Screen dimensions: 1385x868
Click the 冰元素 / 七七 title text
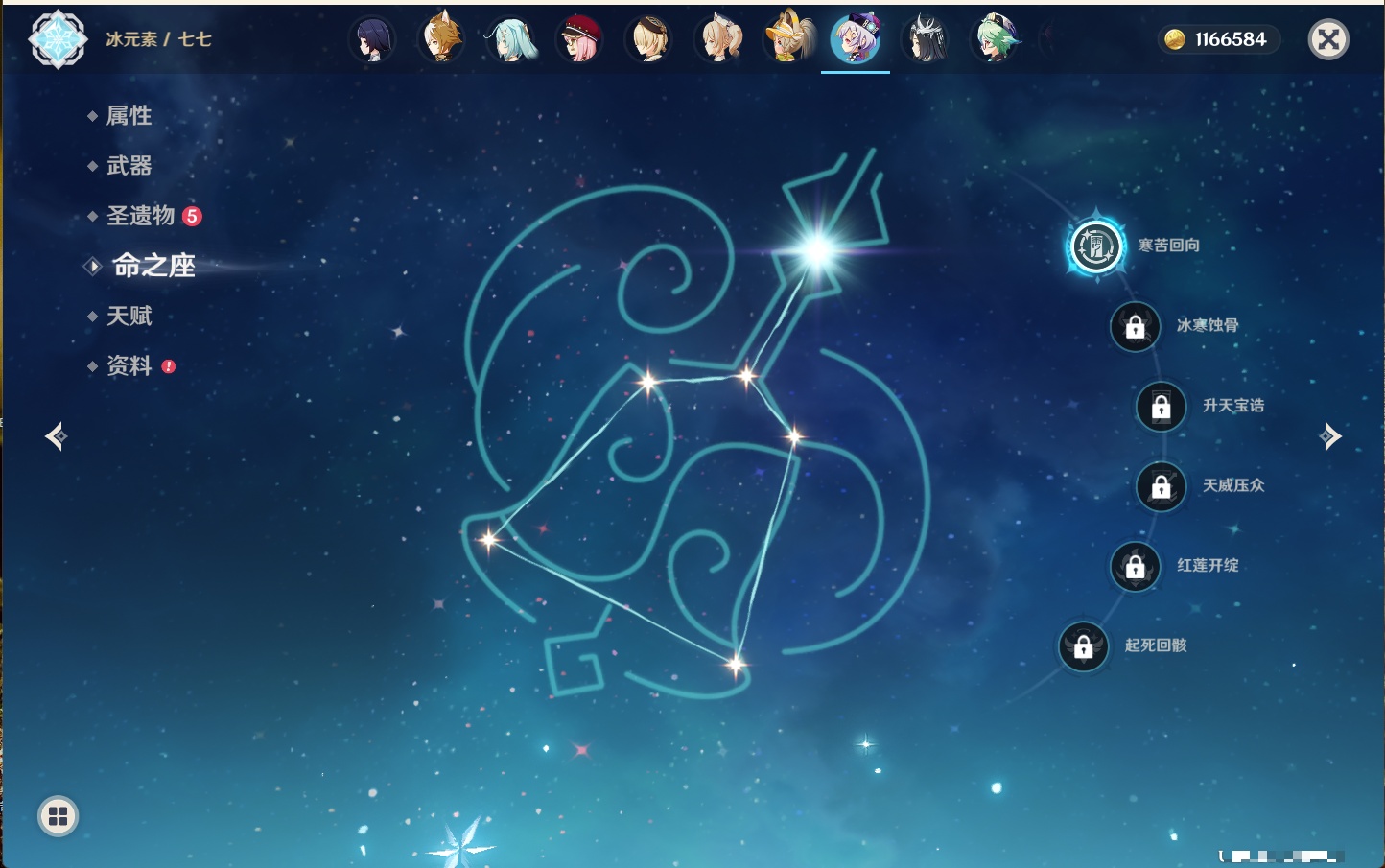158,39
